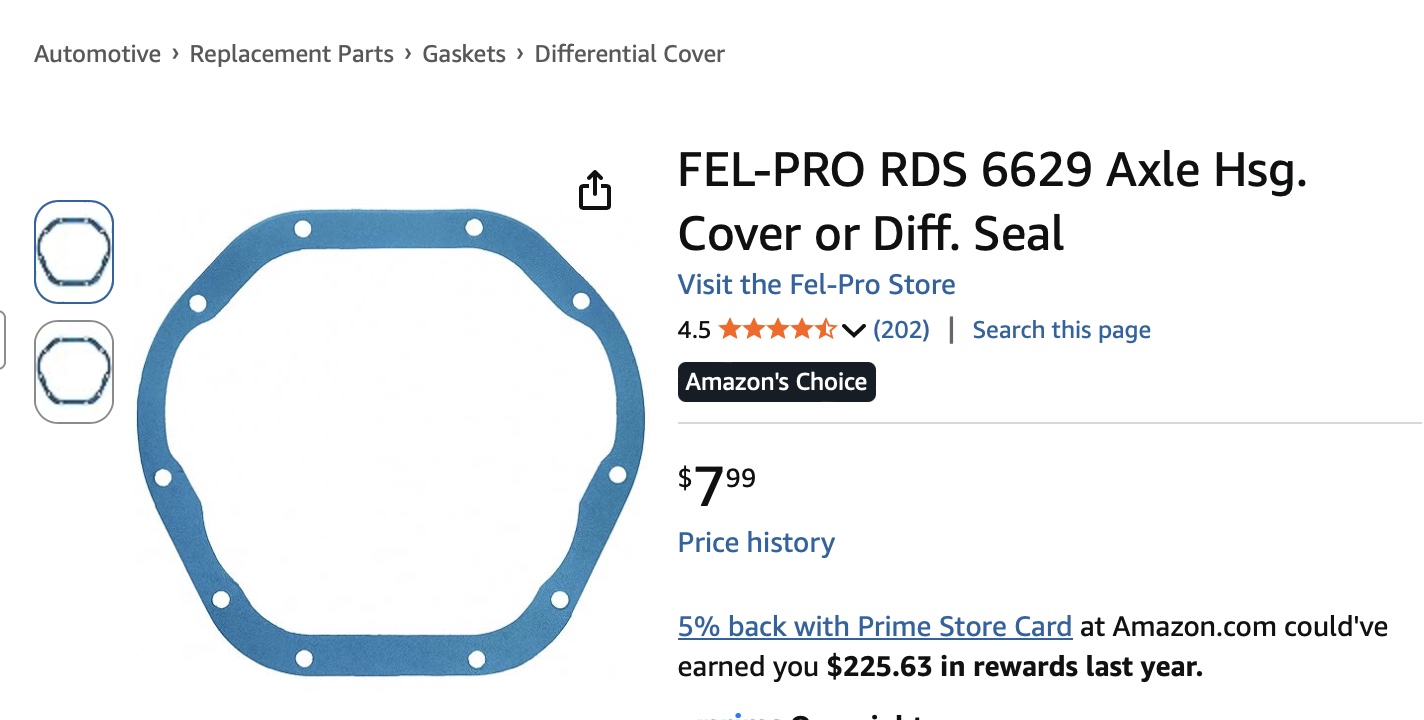The height and width of the screenshot is (720, 1424).
Task: Open the Replacement Parts breadcrumb
Action: [x=292, y=54]
